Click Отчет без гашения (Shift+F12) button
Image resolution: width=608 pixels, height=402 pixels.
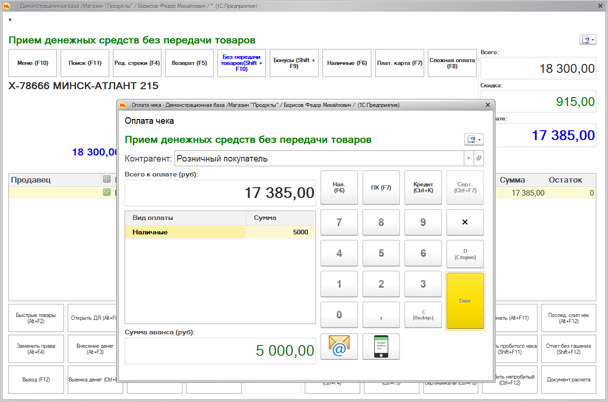click(568, 349)
